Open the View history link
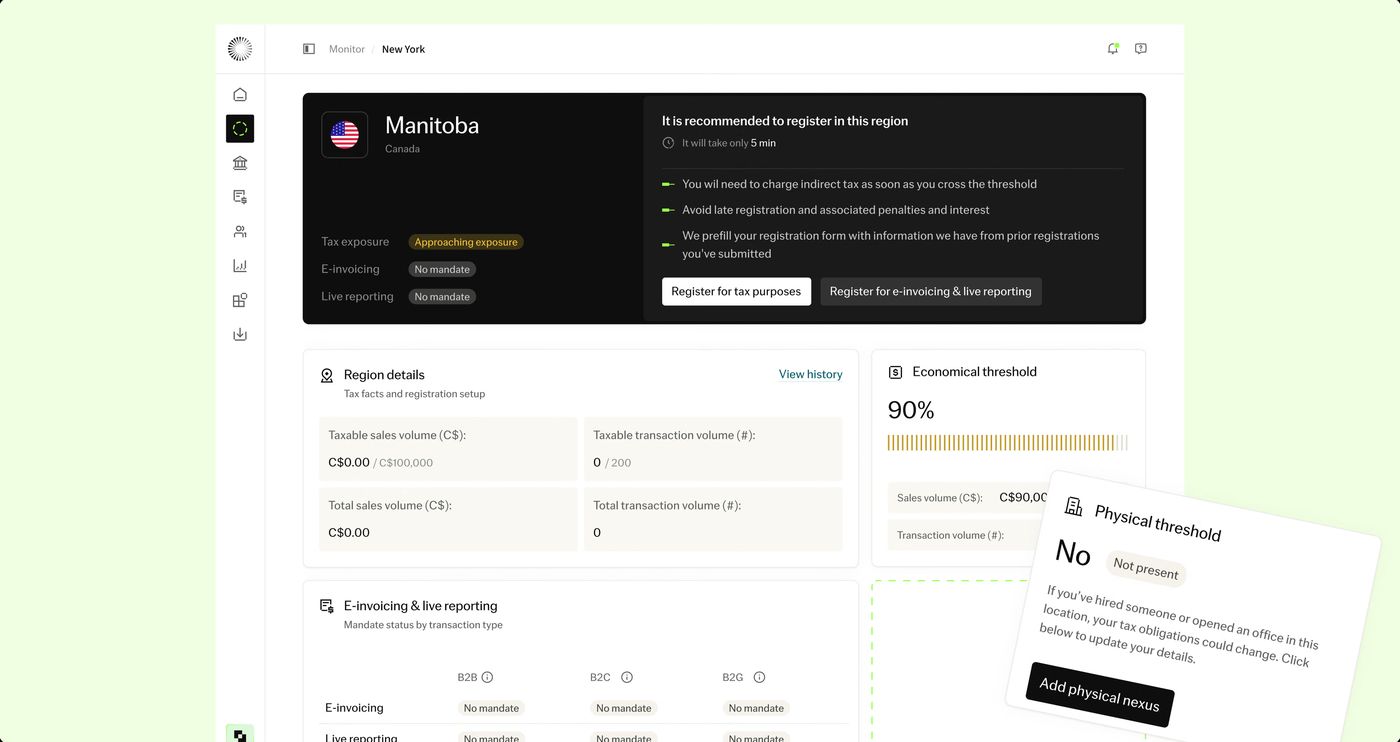This screenshot has width=1400, height=742. (x=811, y=374)
